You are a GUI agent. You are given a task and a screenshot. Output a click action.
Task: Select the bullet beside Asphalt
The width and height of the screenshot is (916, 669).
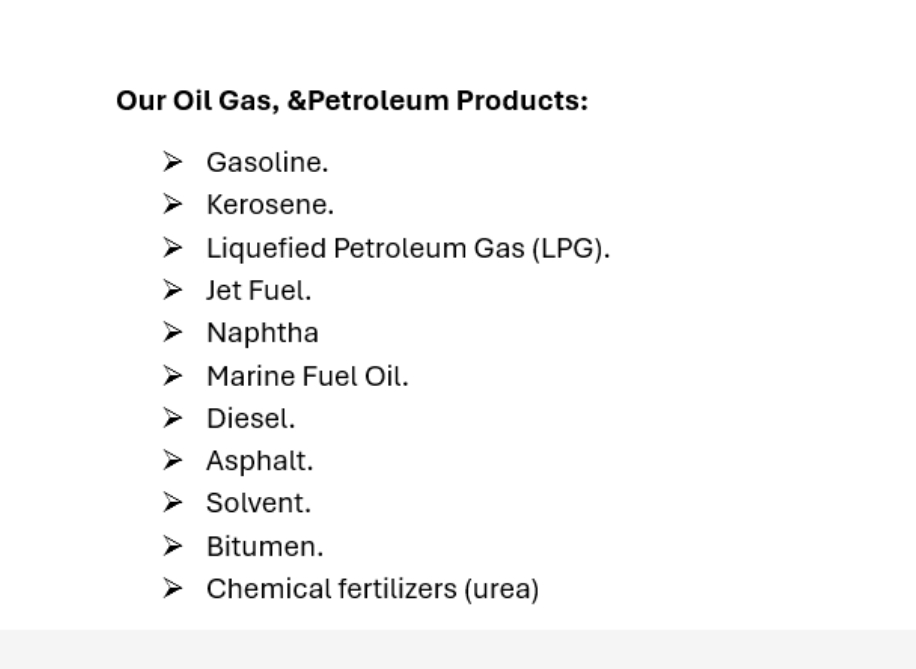point(173,461)
